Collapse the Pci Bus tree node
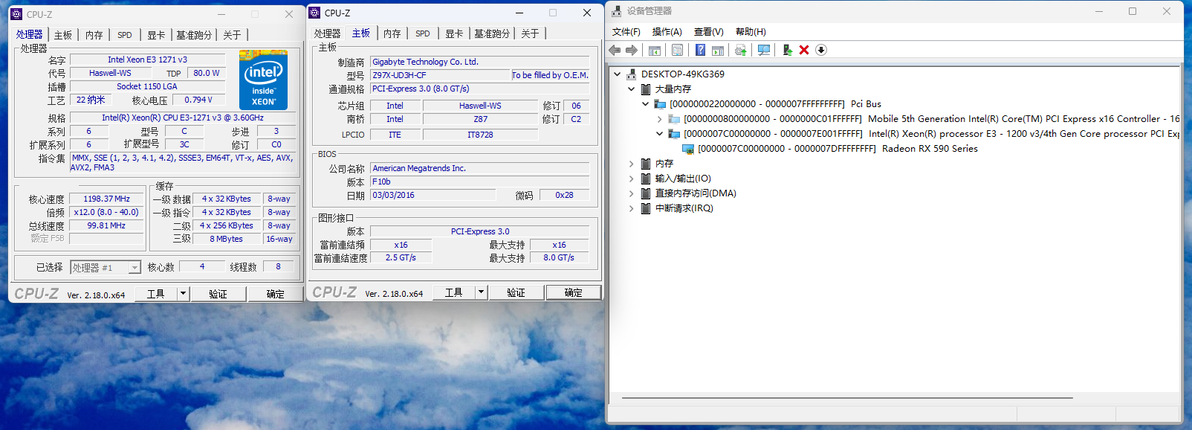Image resolution: width=1192 pixels, height=430 pixels. click(646, 103)
